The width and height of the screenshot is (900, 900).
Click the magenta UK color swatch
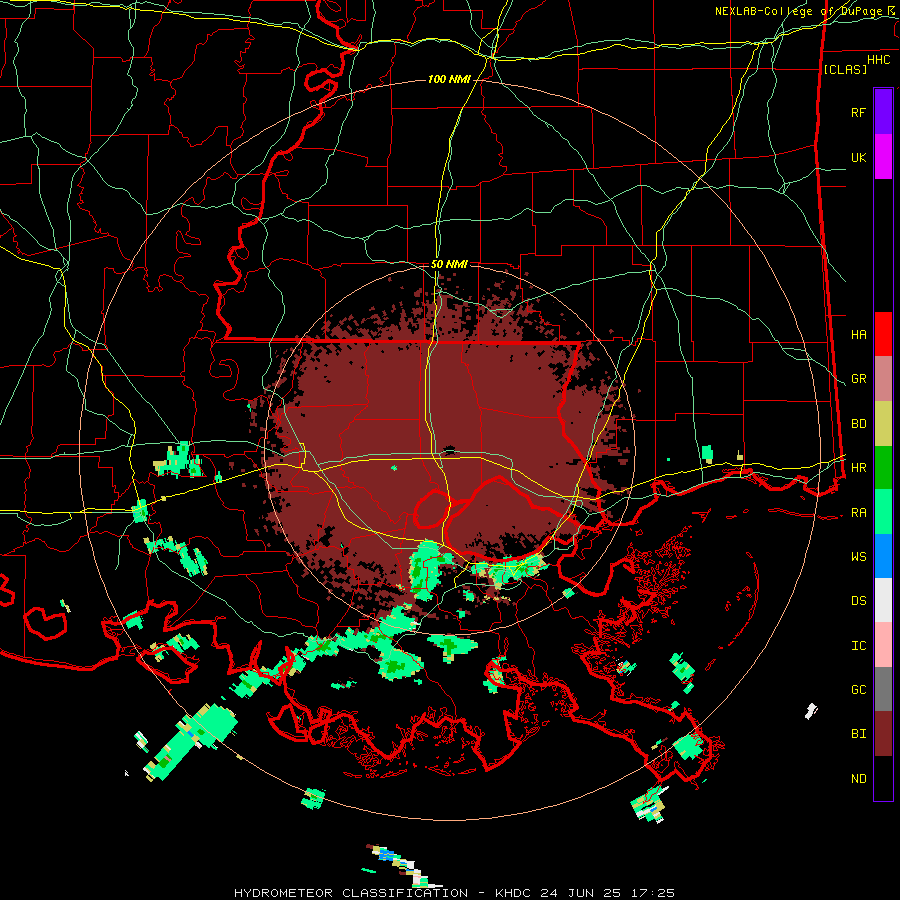[x=883, y=157]
